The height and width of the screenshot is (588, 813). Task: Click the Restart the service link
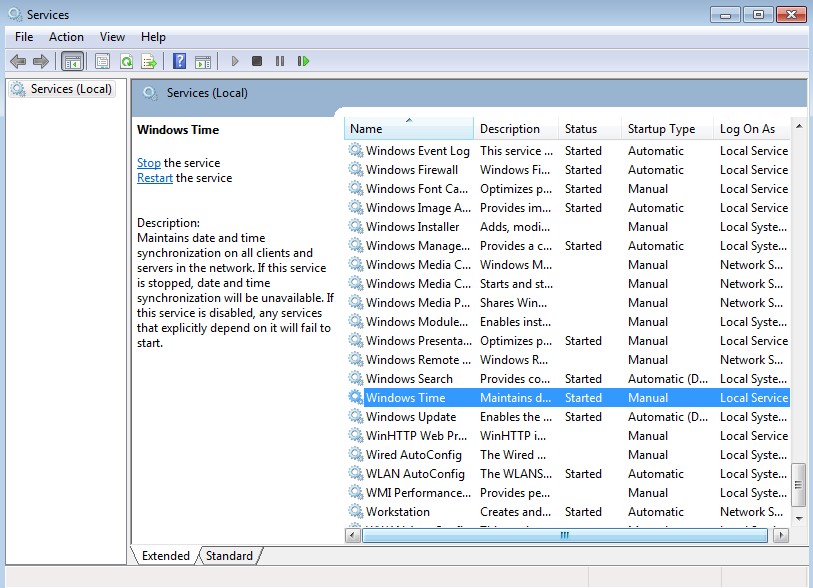click(x=154, y=178)
